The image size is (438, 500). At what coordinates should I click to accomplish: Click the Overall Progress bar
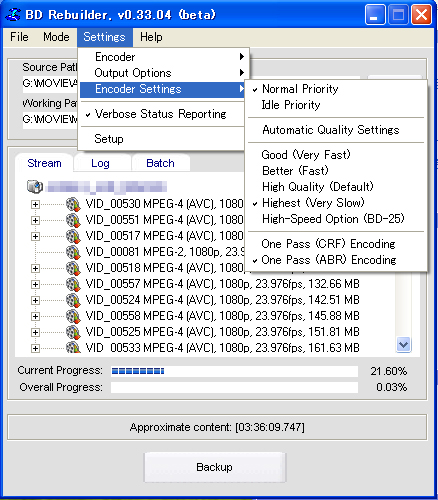(234, 387)
